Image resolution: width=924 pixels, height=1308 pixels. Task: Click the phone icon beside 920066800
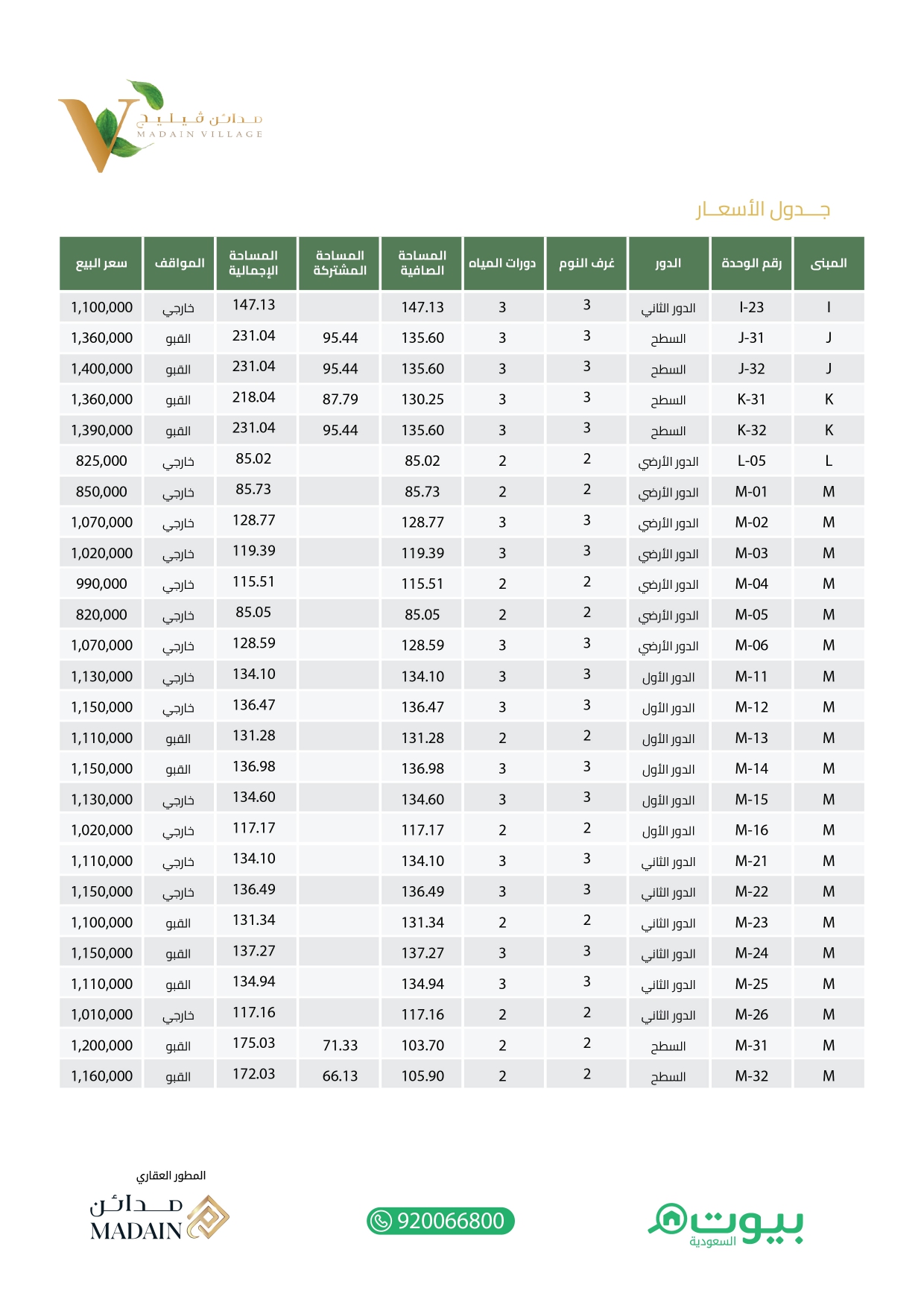click(382, 1221)
